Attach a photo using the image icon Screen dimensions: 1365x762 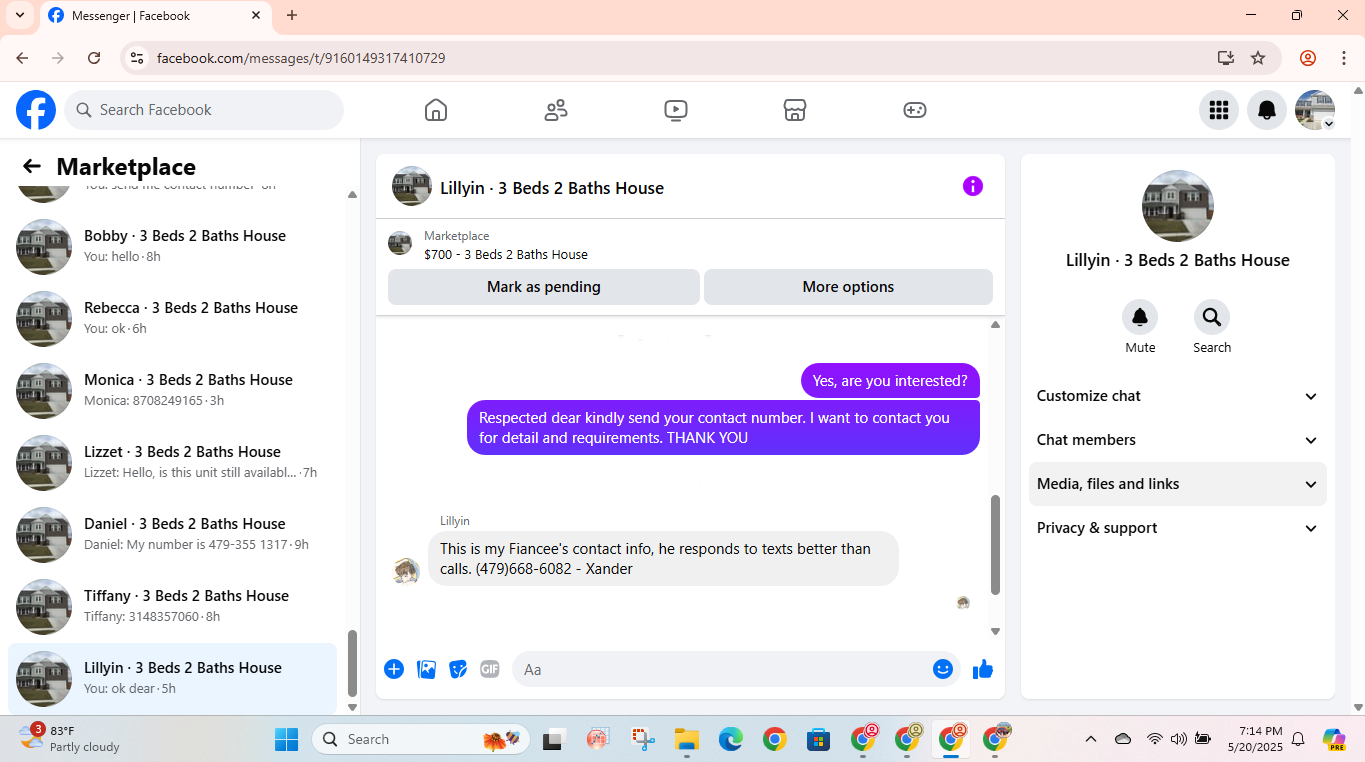click(426, 669)
